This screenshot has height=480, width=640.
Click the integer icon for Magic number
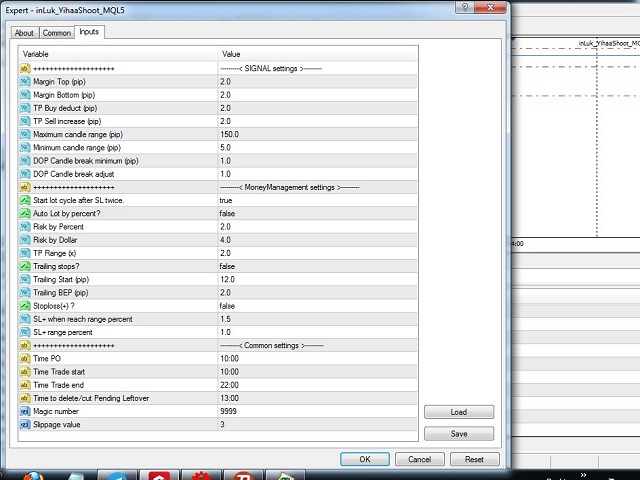pyautogui.click(x=25, y=411)
